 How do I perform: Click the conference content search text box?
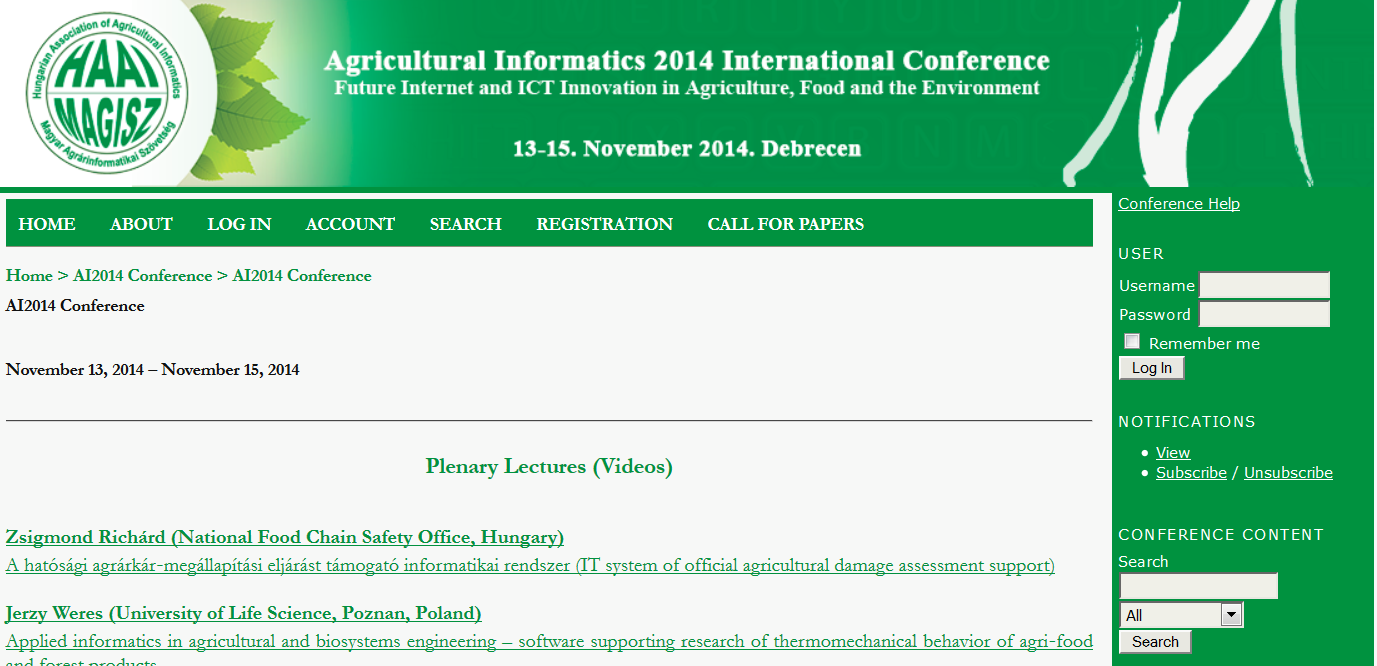click(x=1198, y=586)
